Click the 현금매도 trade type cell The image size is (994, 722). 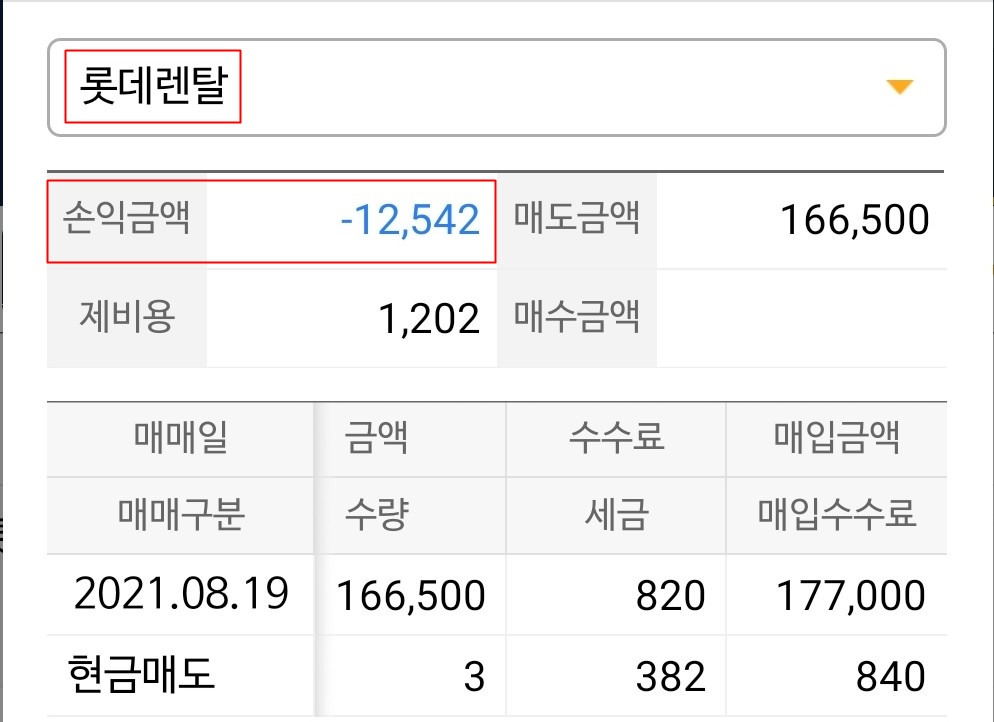(x=141, y=674)
